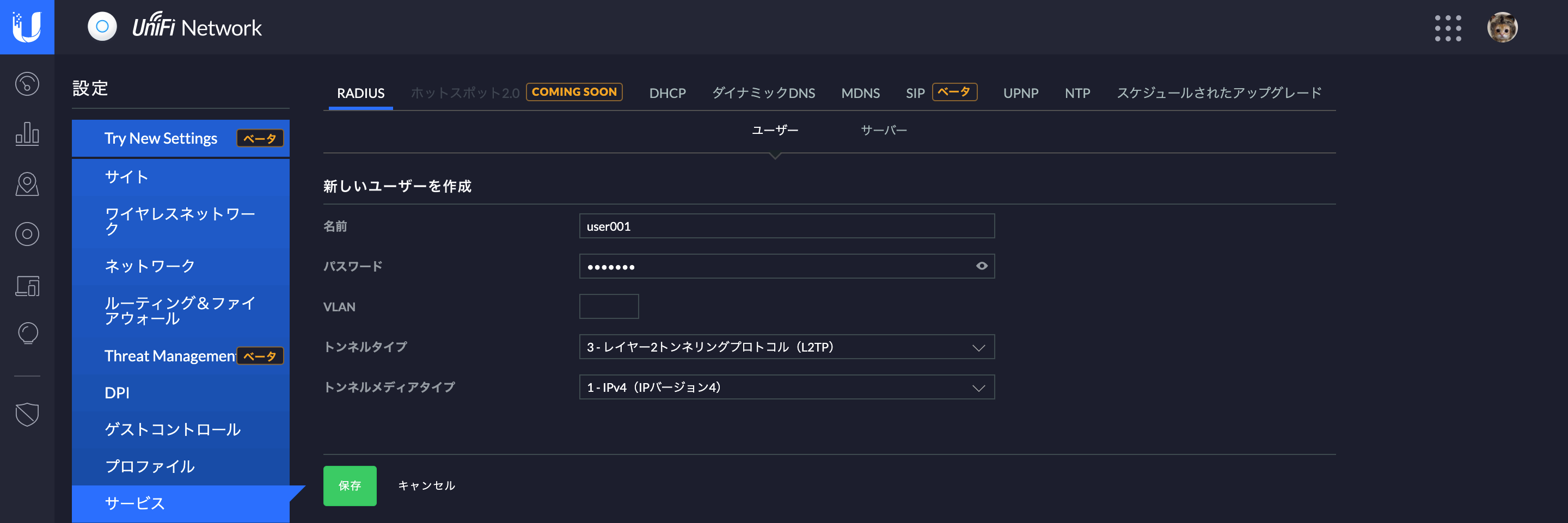The image size is (1568, 523).
Task: Select the SIP tab
Action: (x=915, y=93)
